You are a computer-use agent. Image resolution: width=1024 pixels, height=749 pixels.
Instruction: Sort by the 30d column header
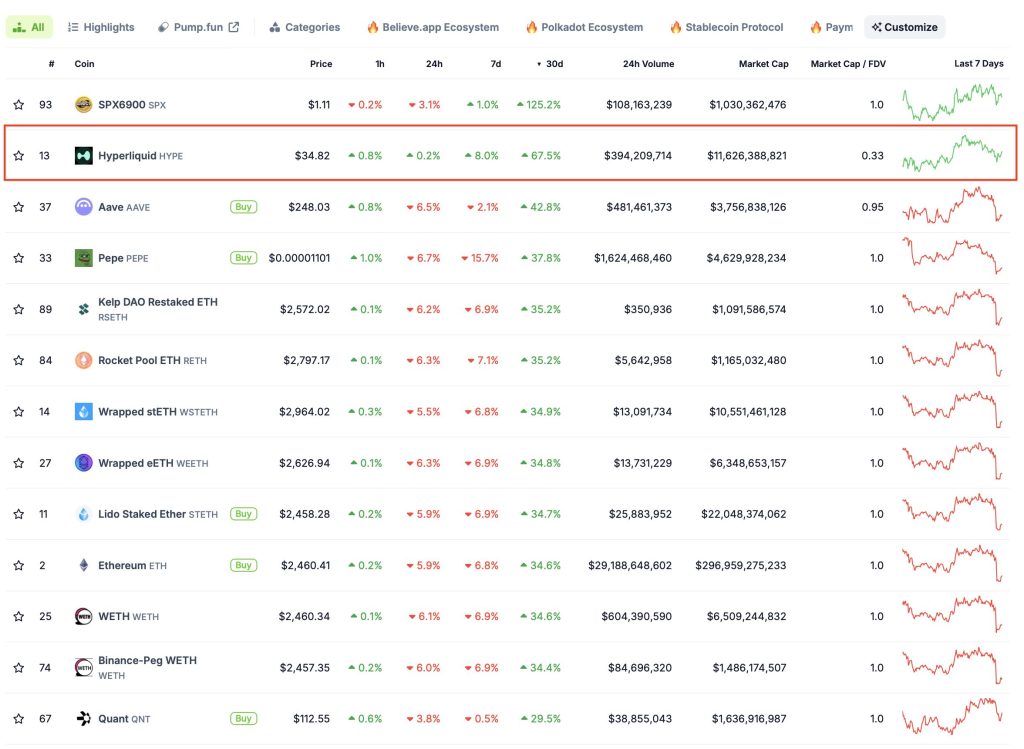[550, 64]
